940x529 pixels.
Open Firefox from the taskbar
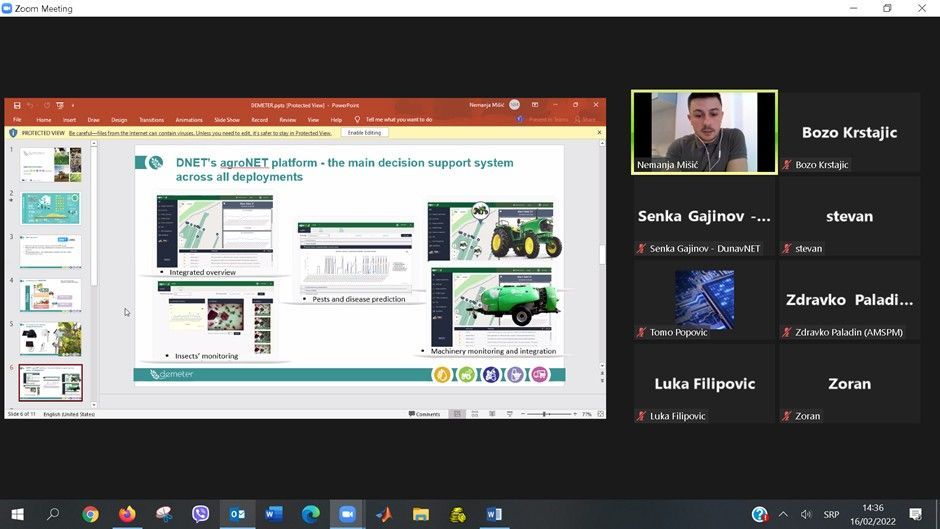(x=127, y=514)
